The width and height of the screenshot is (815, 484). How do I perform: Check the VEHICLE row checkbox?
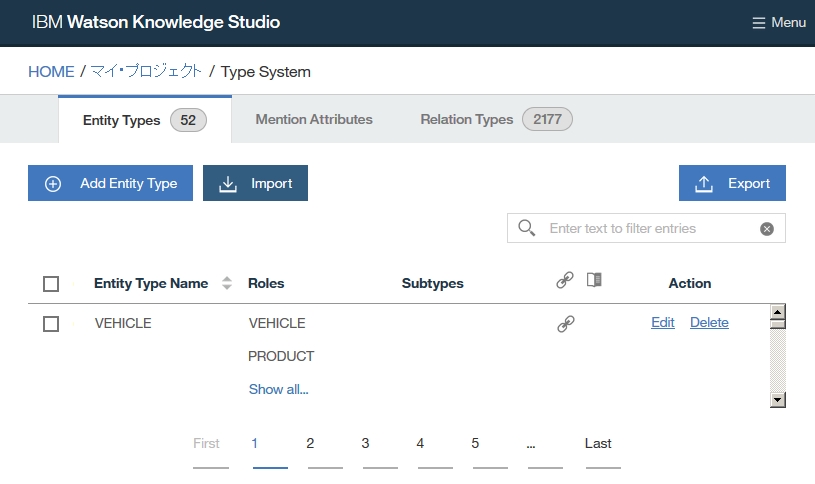point(51,324)
